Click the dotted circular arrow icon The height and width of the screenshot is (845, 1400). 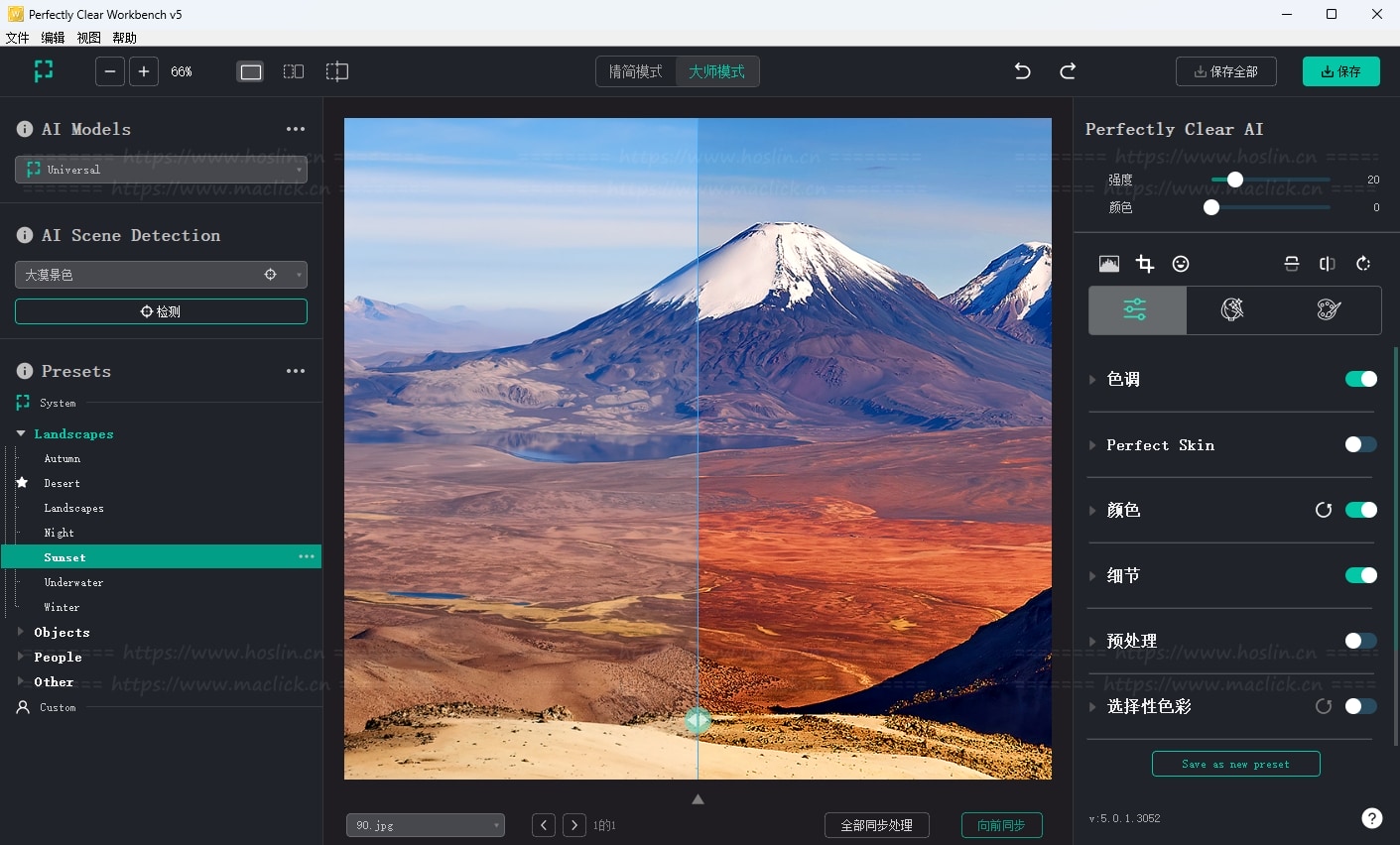pyautogui.click(x=1363, y=264)
